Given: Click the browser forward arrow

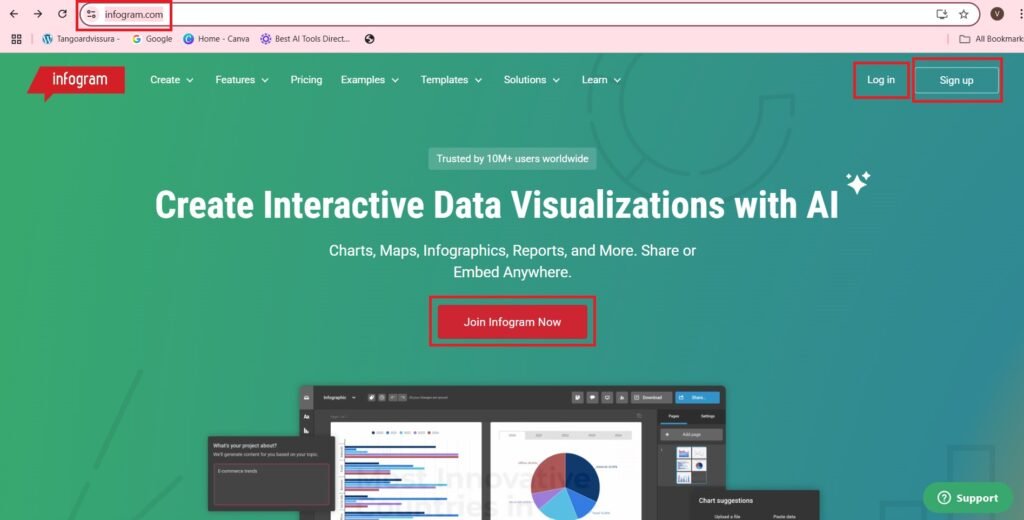Looking at the screenshot, I should 38,14.
